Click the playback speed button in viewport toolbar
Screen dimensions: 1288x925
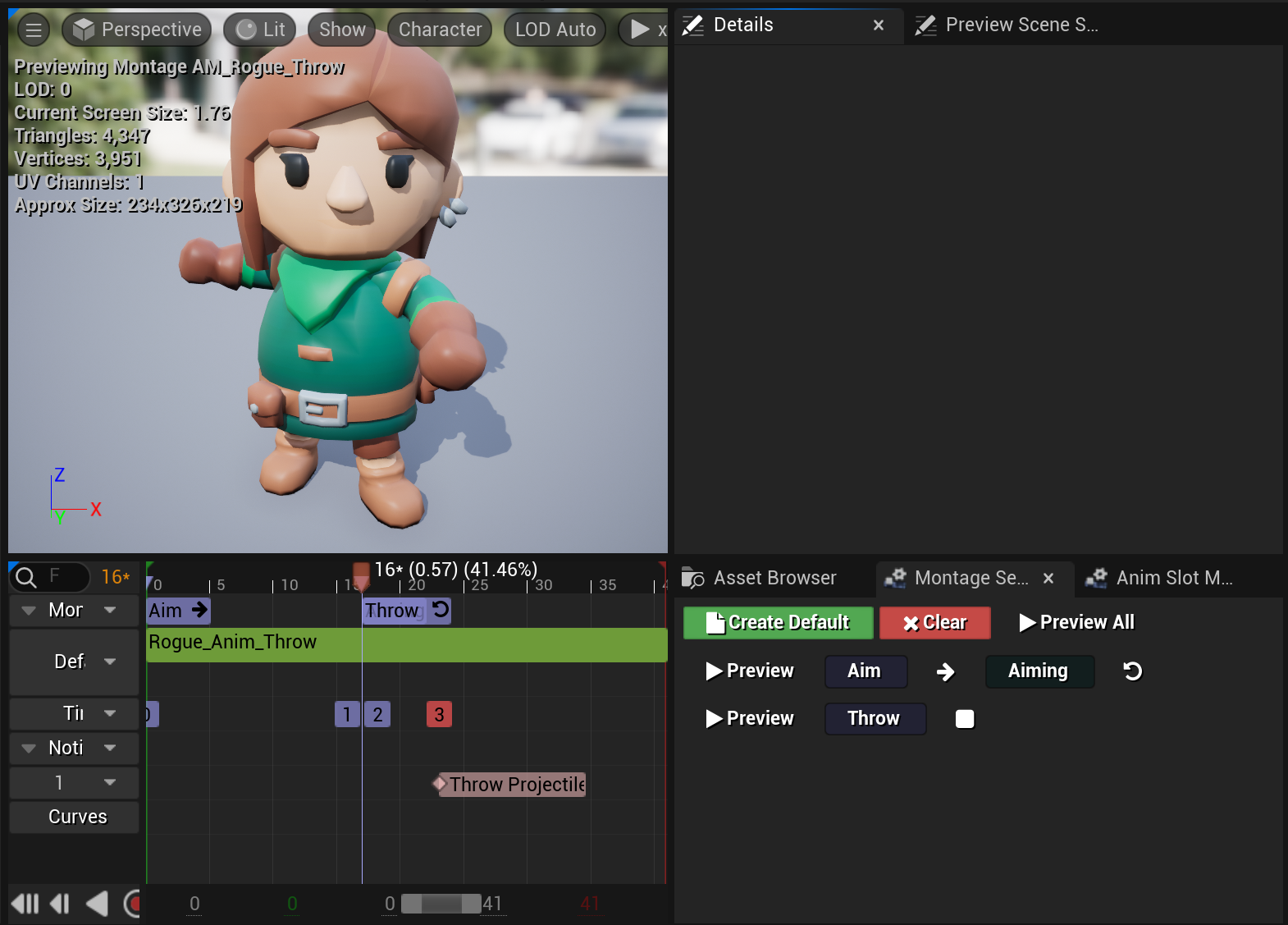pos(644,30)
